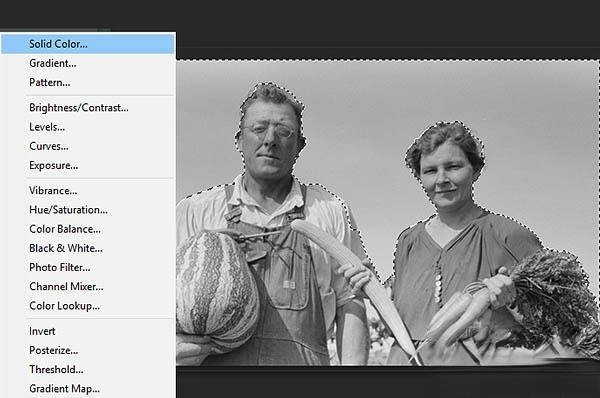Open Brightness/Contrast adjustment
This screenshot has width=600, height=398.
click(x=88, y=108)
